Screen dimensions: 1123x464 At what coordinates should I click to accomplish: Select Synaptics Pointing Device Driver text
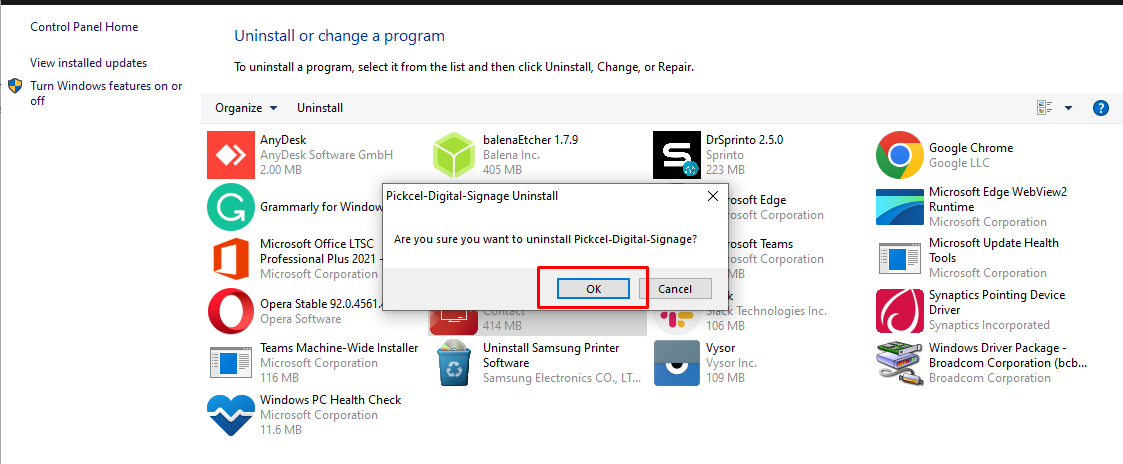pyautogui.click(x=997, y=302)
